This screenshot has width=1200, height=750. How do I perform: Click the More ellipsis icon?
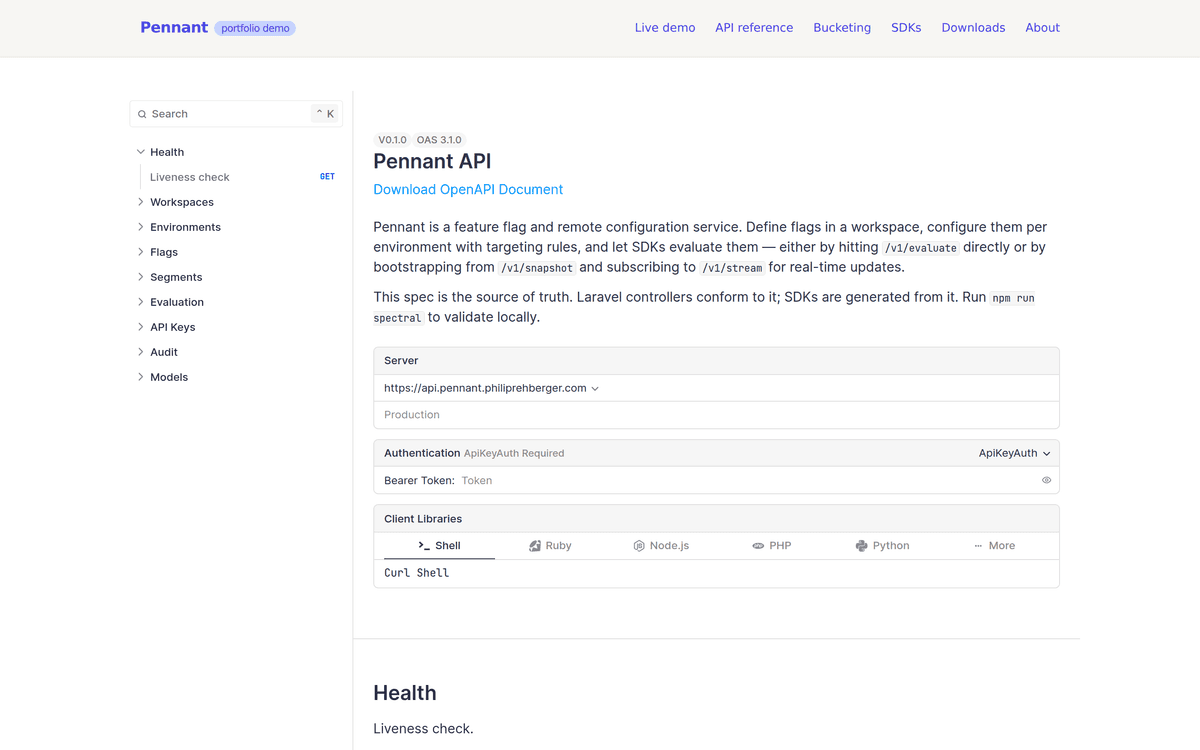coord(978,546)
